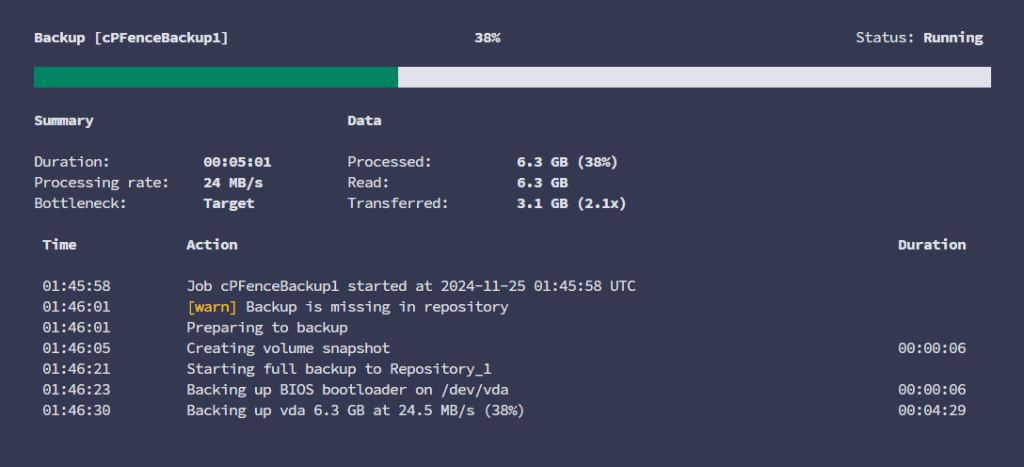This screenshot has height=467, width=1024.
Task: Click the Time column header
Action: coord(59,245)
